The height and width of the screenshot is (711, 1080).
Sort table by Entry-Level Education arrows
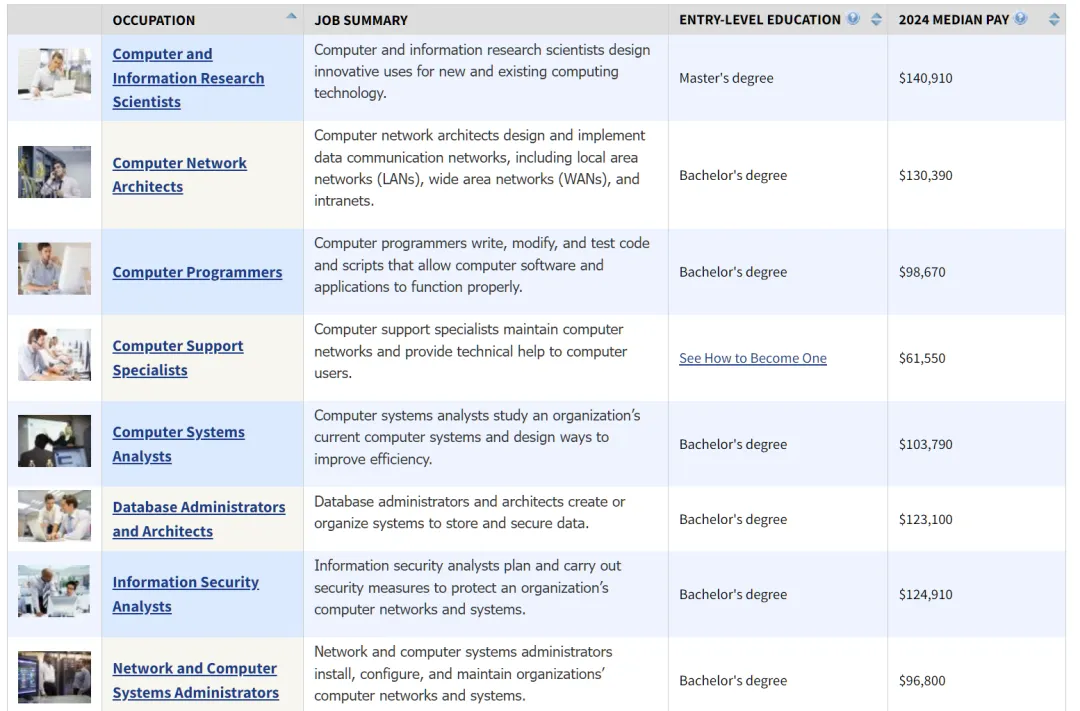[876, 19]
